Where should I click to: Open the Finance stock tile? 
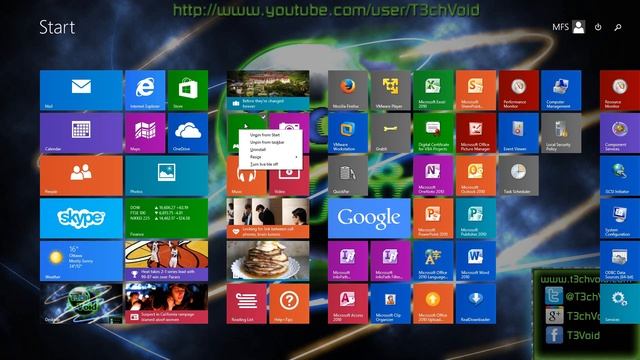pyautogui.click(x=167, y=218)
